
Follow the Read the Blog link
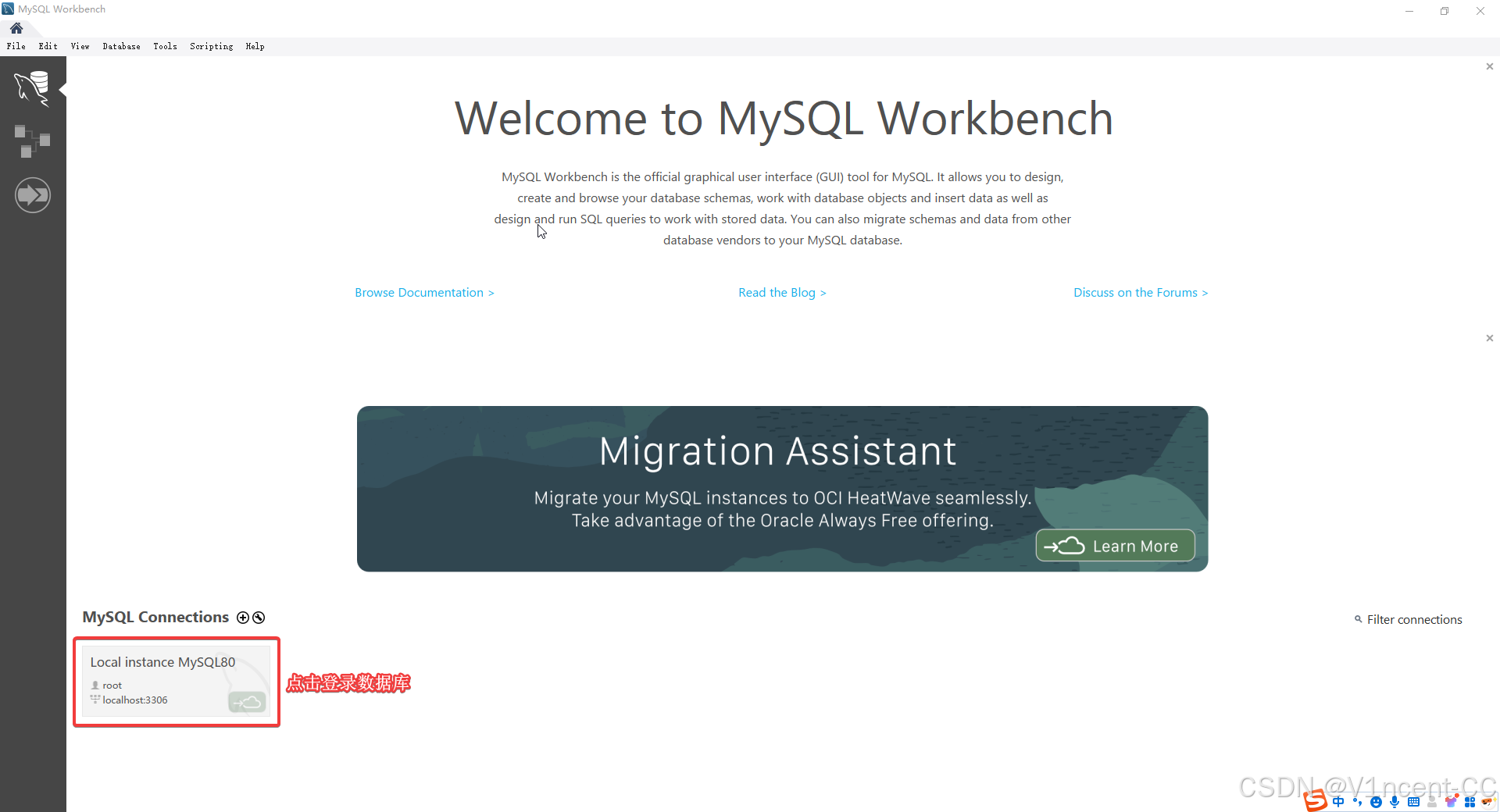(782, 292)
